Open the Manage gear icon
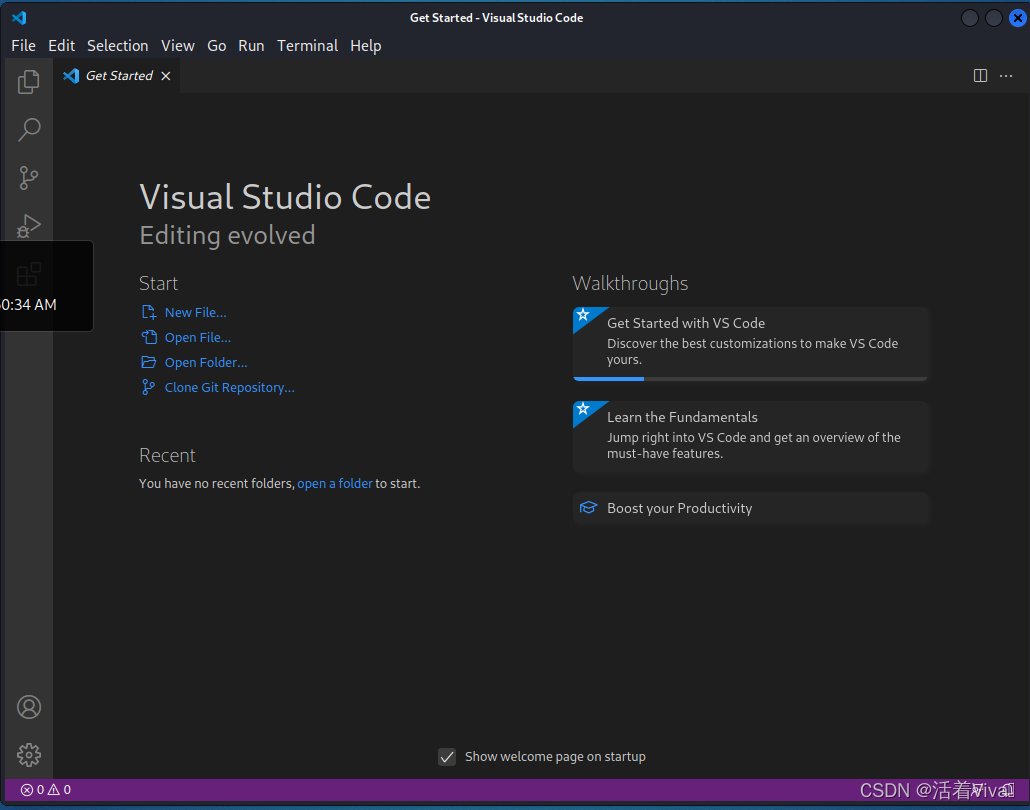 (x=29, y=755)
